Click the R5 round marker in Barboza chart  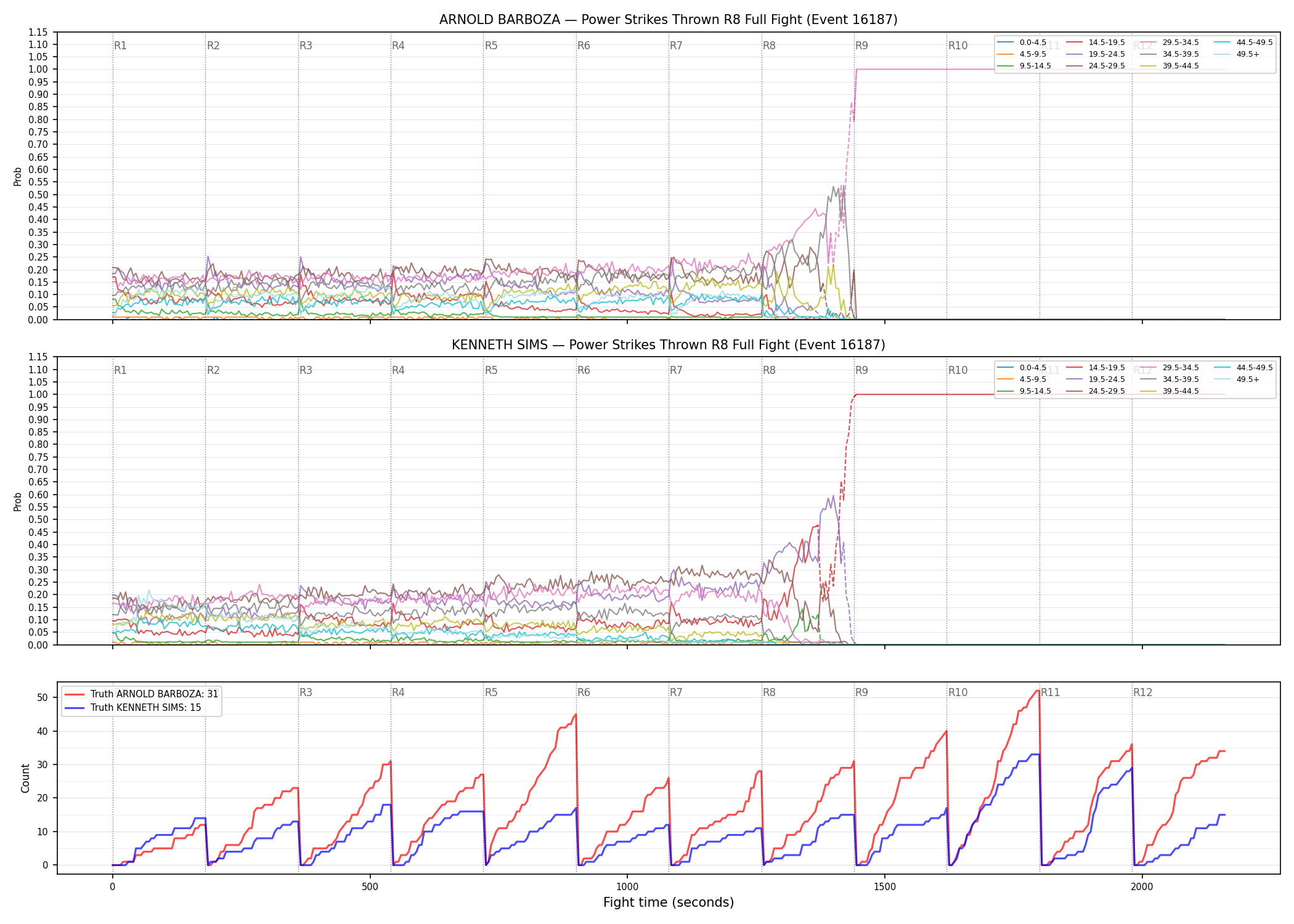pyautogui.click(x=491, y=46)
